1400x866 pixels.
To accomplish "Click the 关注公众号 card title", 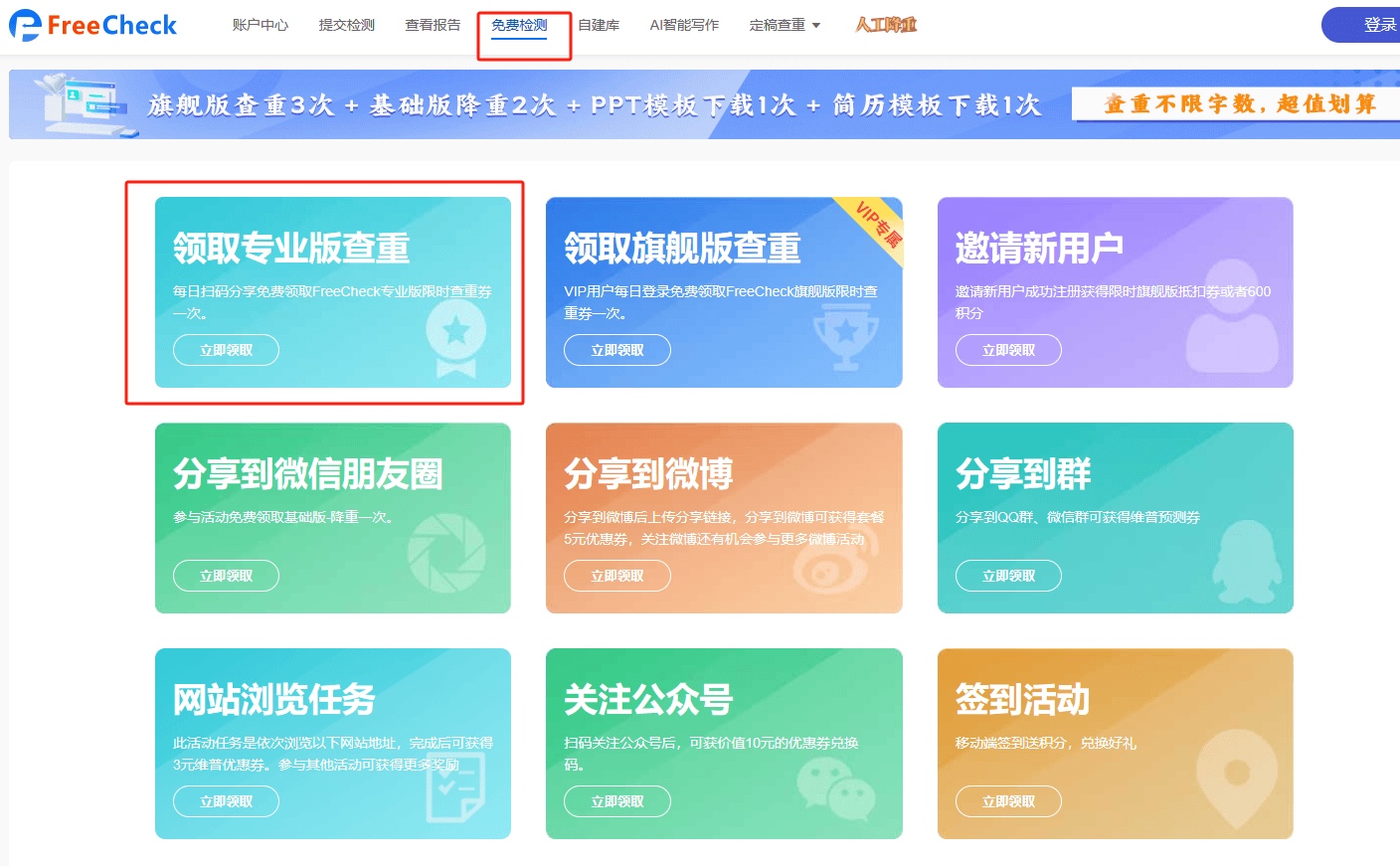I will (x=648, y=699).
